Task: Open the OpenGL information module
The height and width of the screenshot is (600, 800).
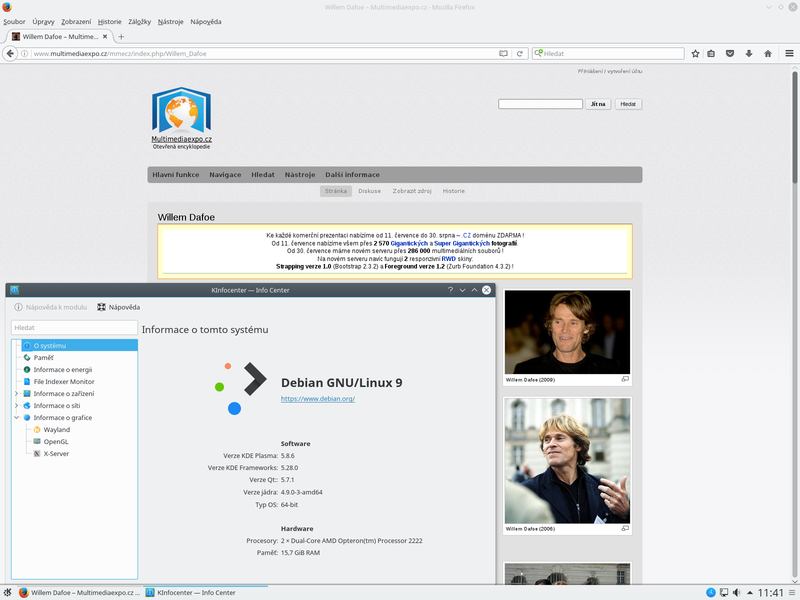Action: point(57,441)
